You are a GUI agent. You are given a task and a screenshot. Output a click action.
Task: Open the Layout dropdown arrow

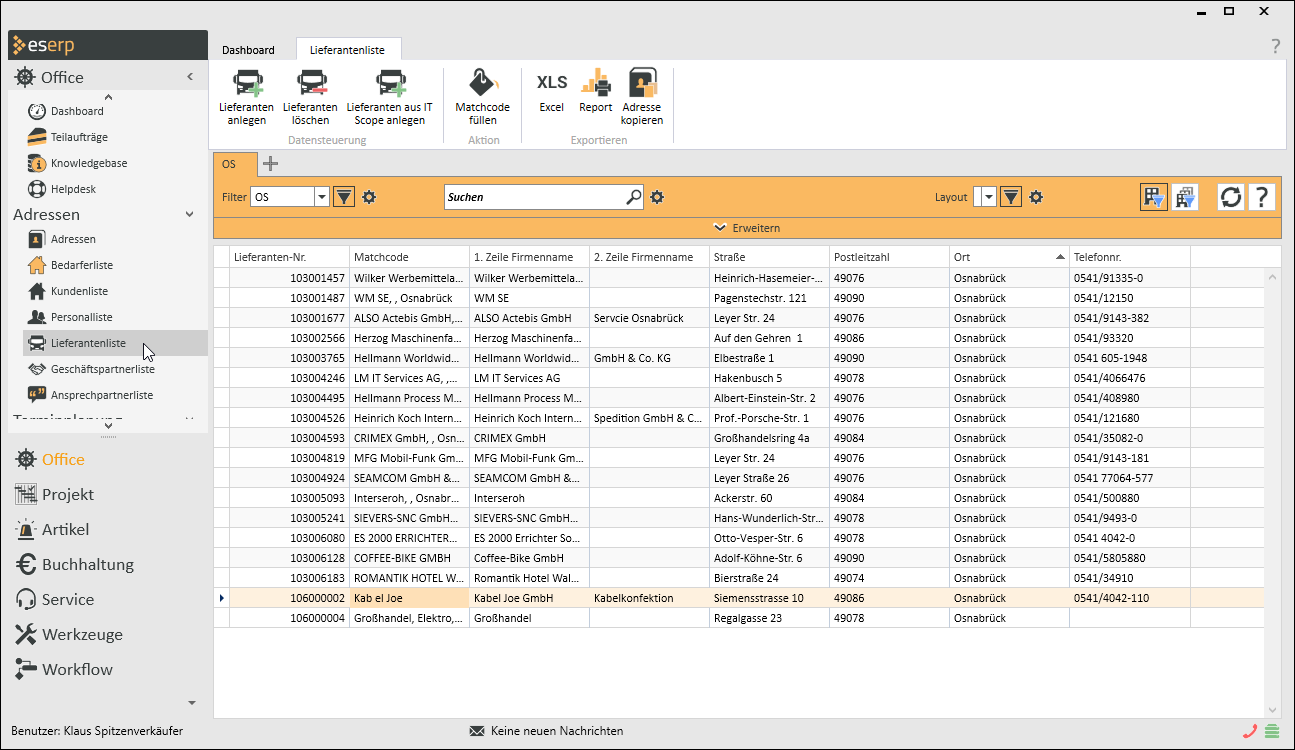point(990,197)
